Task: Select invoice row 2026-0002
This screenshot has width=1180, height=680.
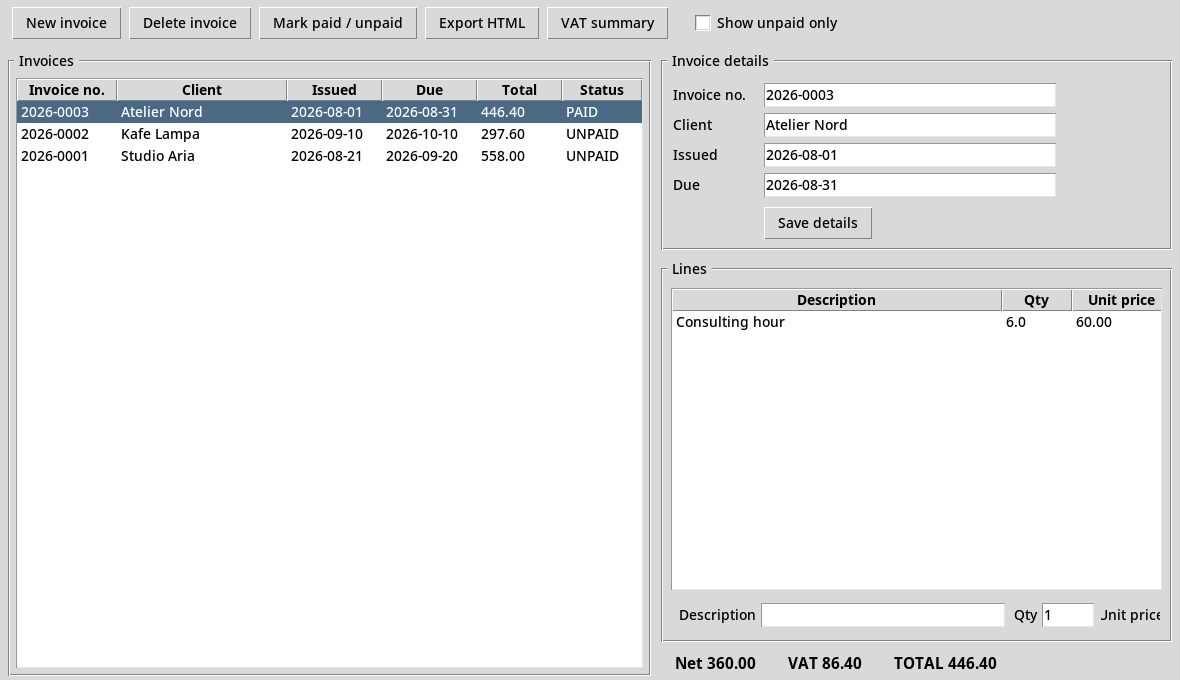Action: click(330, 134)
